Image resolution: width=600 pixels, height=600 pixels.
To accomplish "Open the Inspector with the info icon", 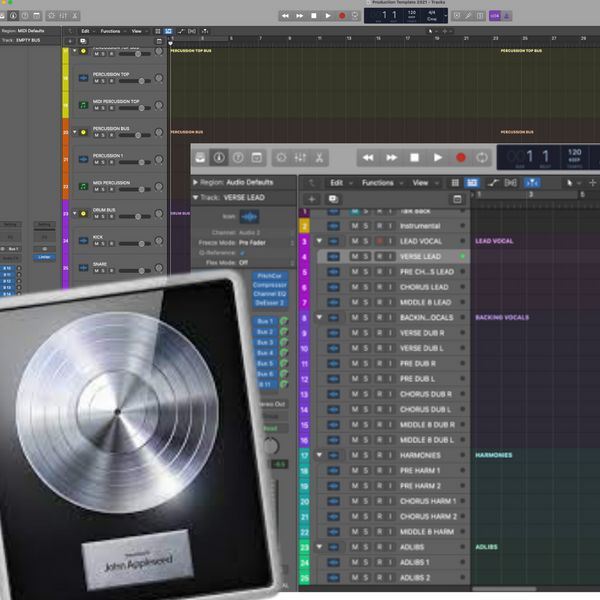I will pyautogui.click(x=219, y=158).
